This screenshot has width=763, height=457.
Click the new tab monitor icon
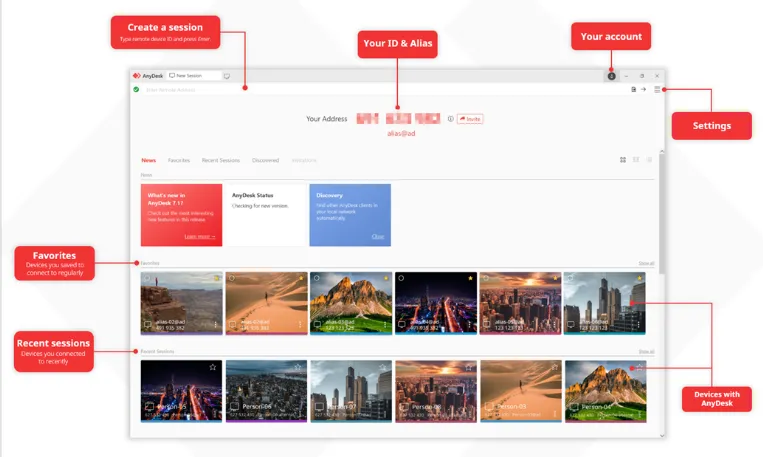227,76
